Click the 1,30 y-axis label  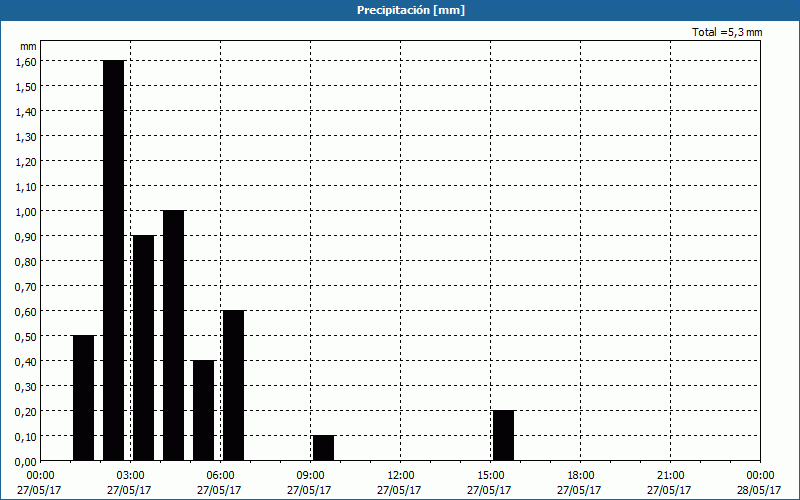26,136
